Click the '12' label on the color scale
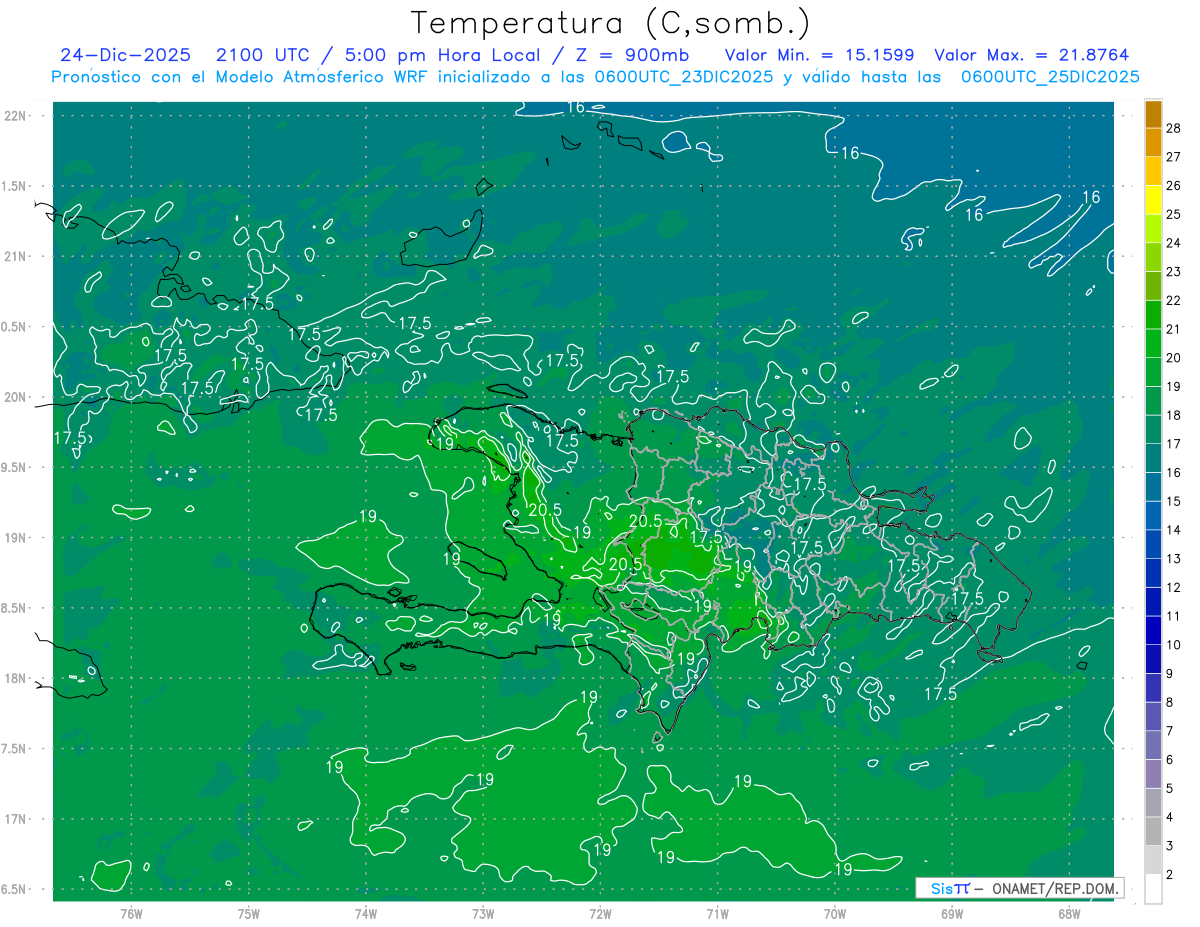1200x927 pixels. click(1174, 587)
